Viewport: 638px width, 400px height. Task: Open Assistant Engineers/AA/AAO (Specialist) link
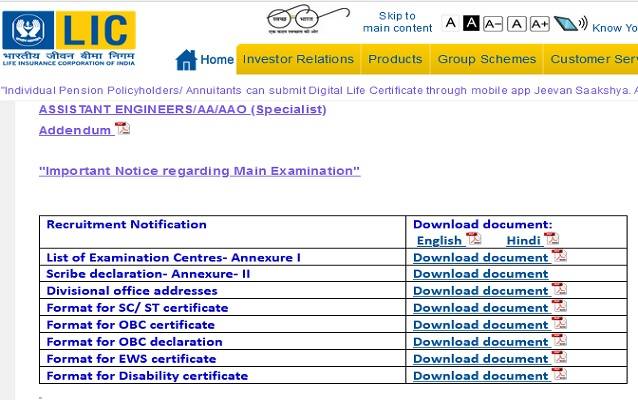(183, 109)
